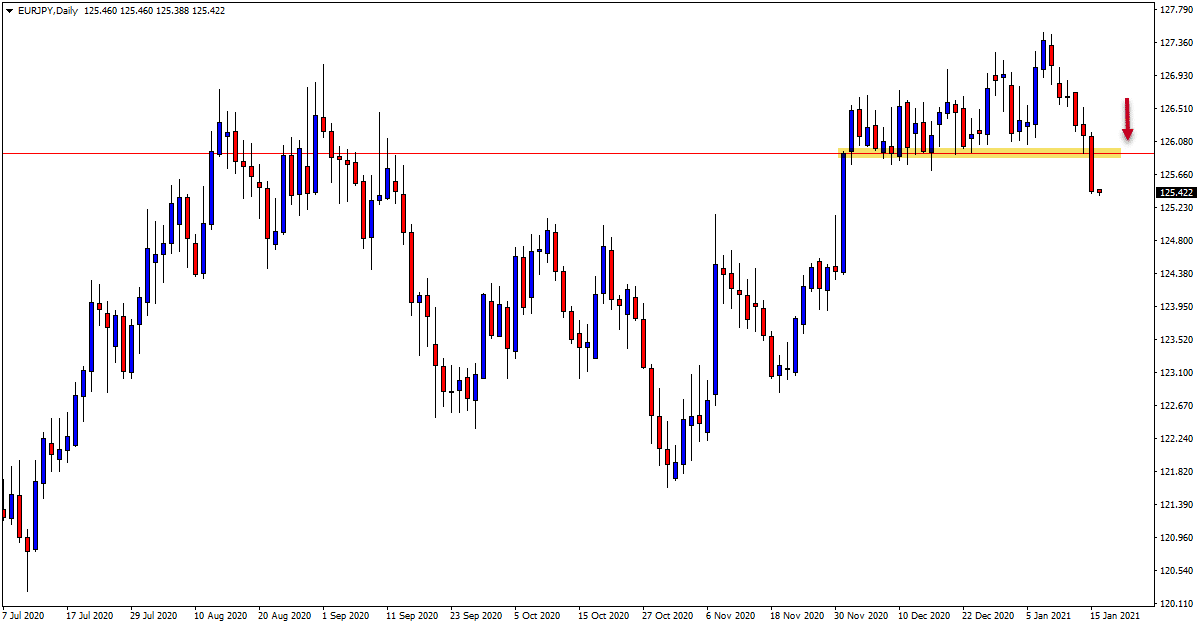Viewport: 1200px width, 627px height.
Task: Click the 120.960 price axis label
Action: point(1176,538)
